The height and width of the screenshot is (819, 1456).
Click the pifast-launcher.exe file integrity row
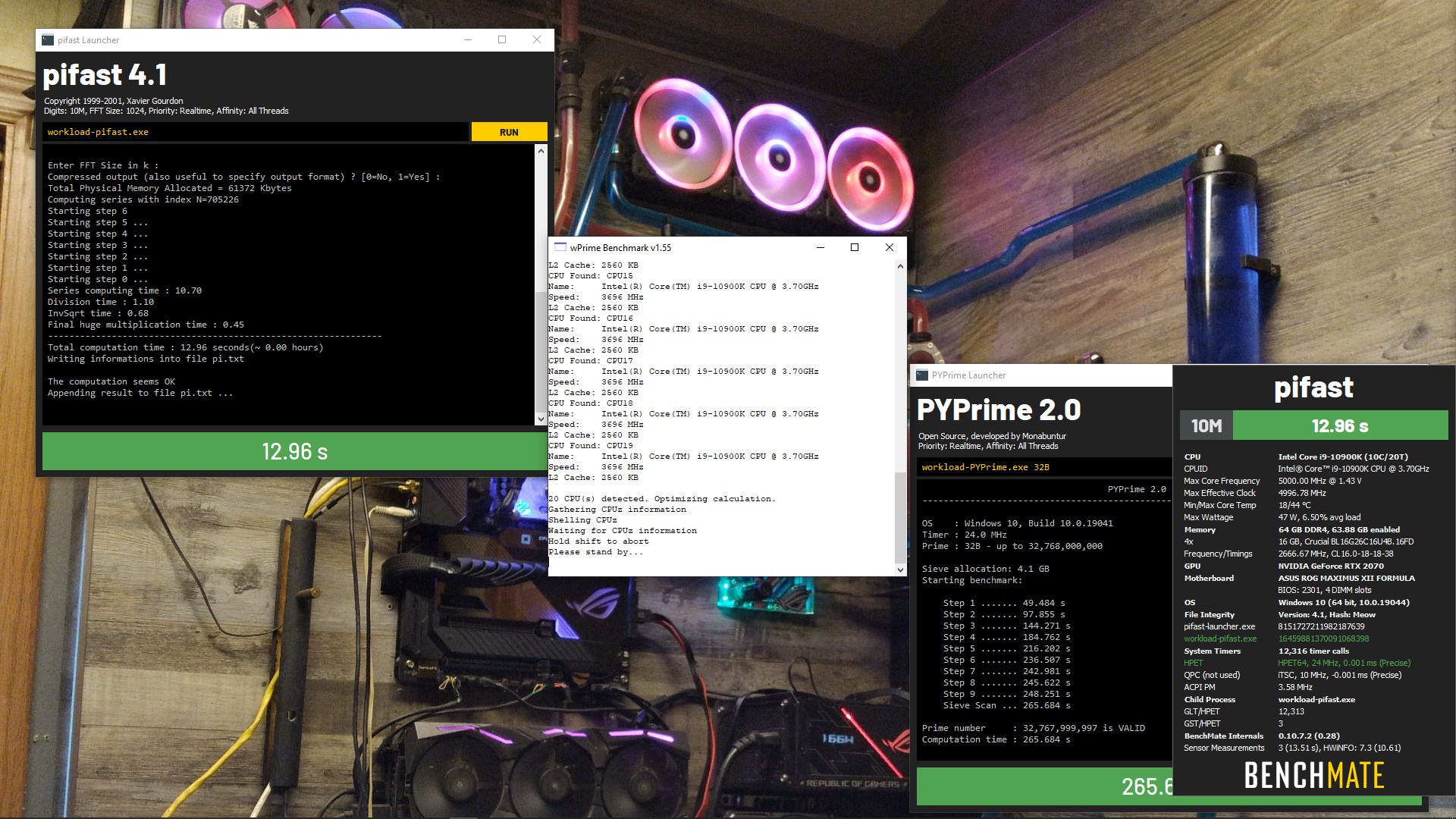tap(1274, 626)
